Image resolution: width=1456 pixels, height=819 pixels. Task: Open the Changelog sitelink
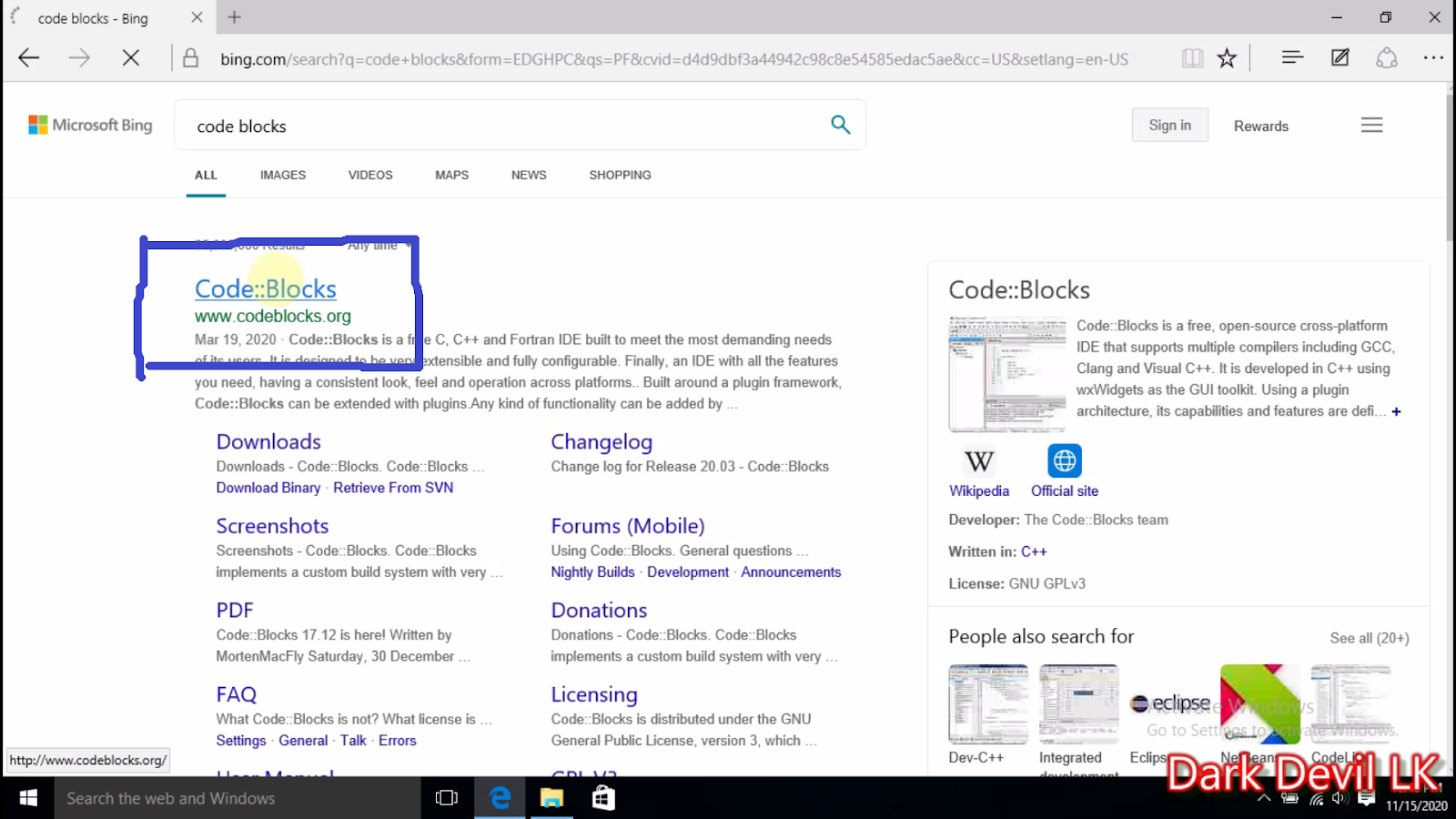[x=602, y=441]
